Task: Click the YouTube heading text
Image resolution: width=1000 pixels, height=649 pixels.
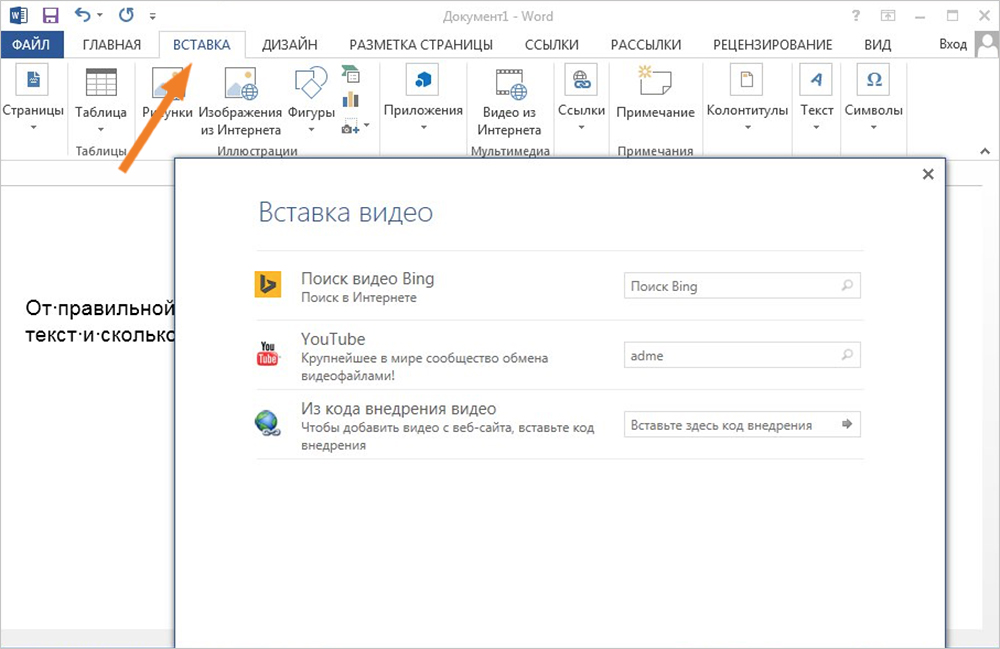Action: pyautogui.click(x=333, y=339)
